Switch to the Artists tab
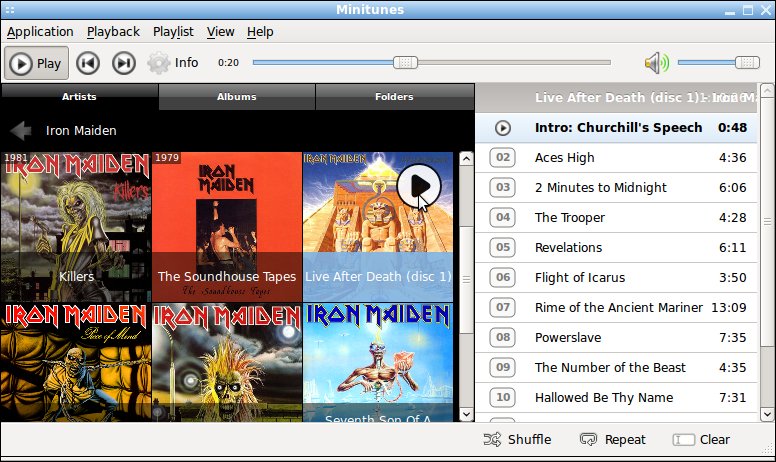Image resolution: width=776 pixels, height=462 pixels. pos(79,97)
